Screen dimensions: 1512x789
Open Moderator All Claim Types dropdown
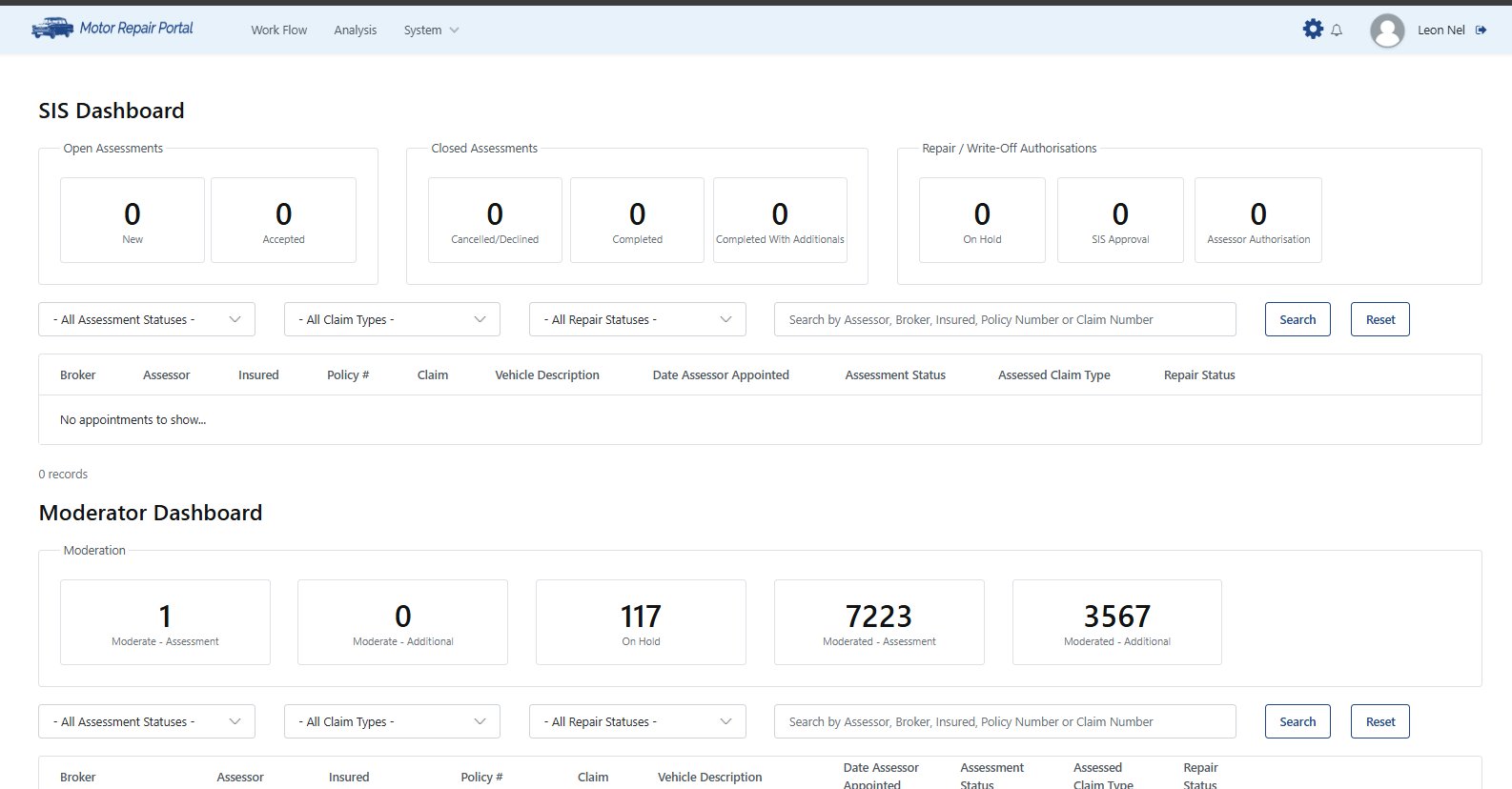(x=392, y=722)
